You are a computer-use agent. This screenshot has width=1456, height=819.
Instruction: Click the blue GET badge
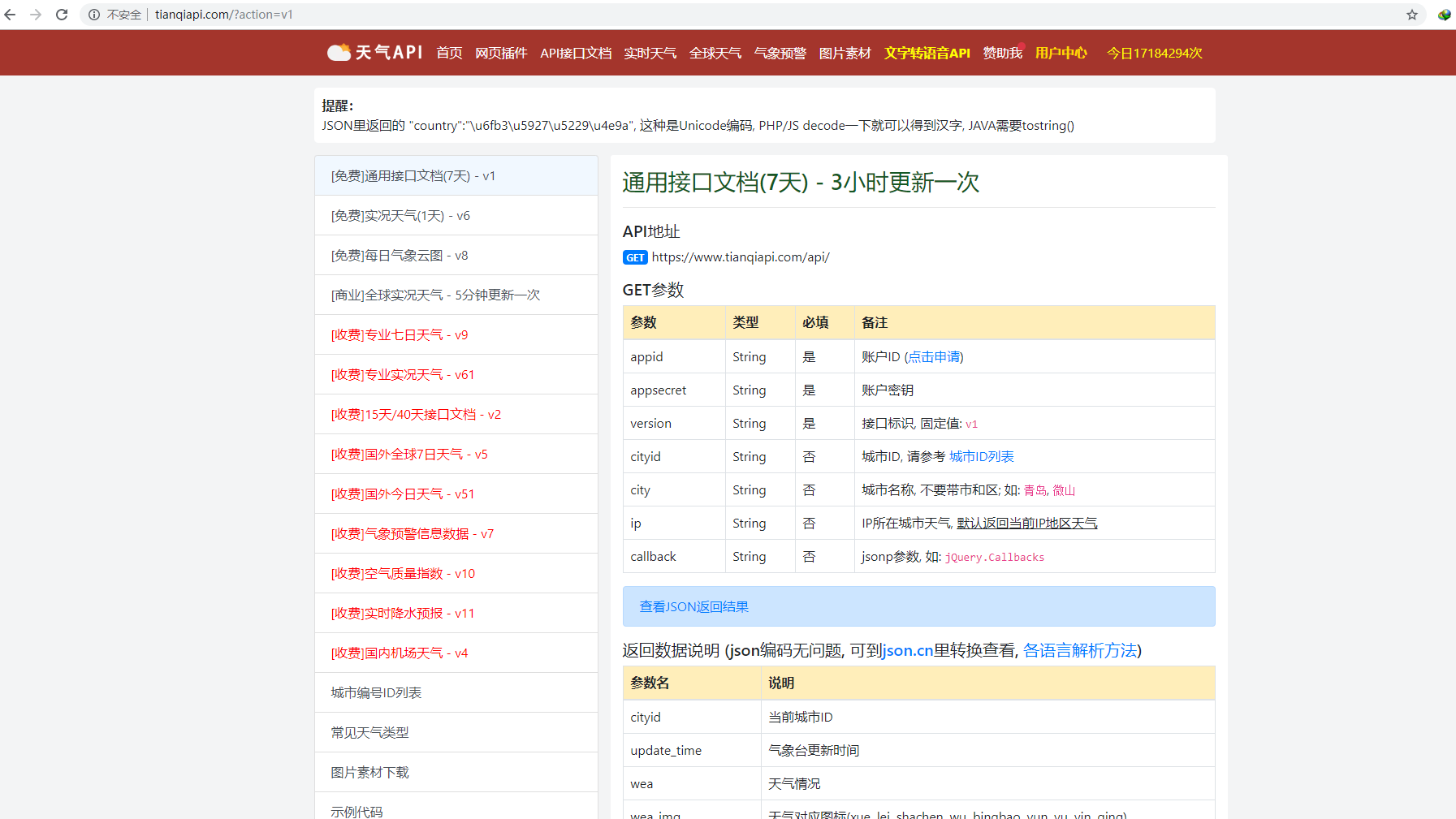(635, 257)
